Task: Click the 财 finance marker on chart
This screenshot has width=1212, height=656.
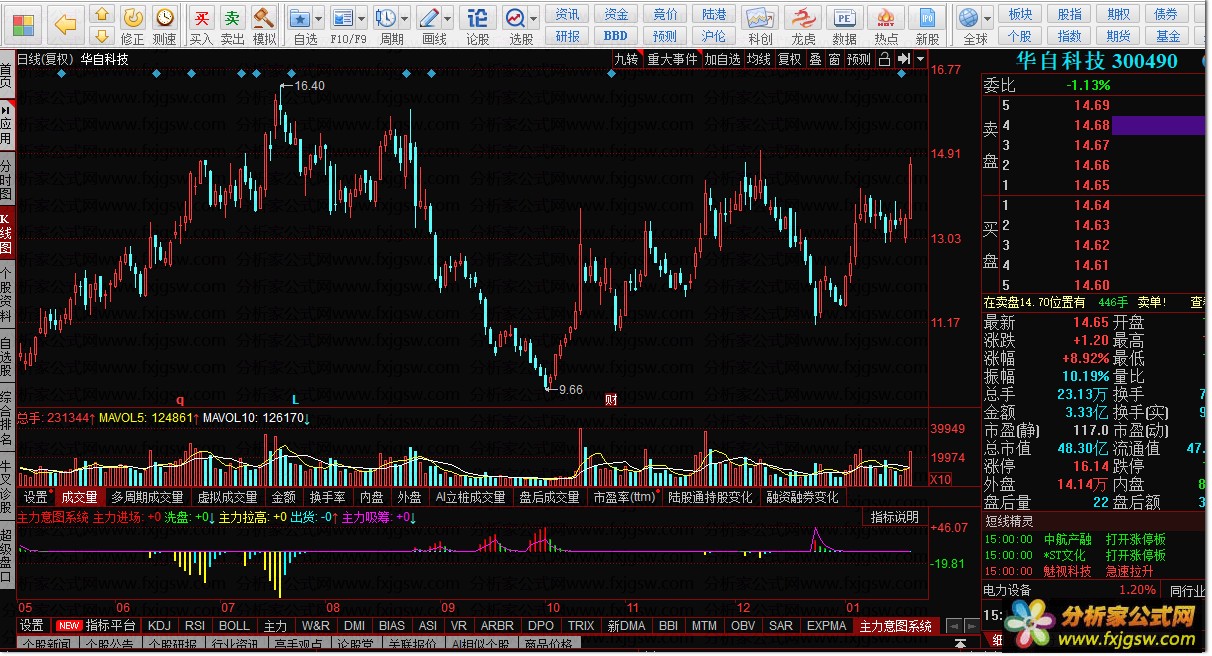Action: [x=611, y=399]
